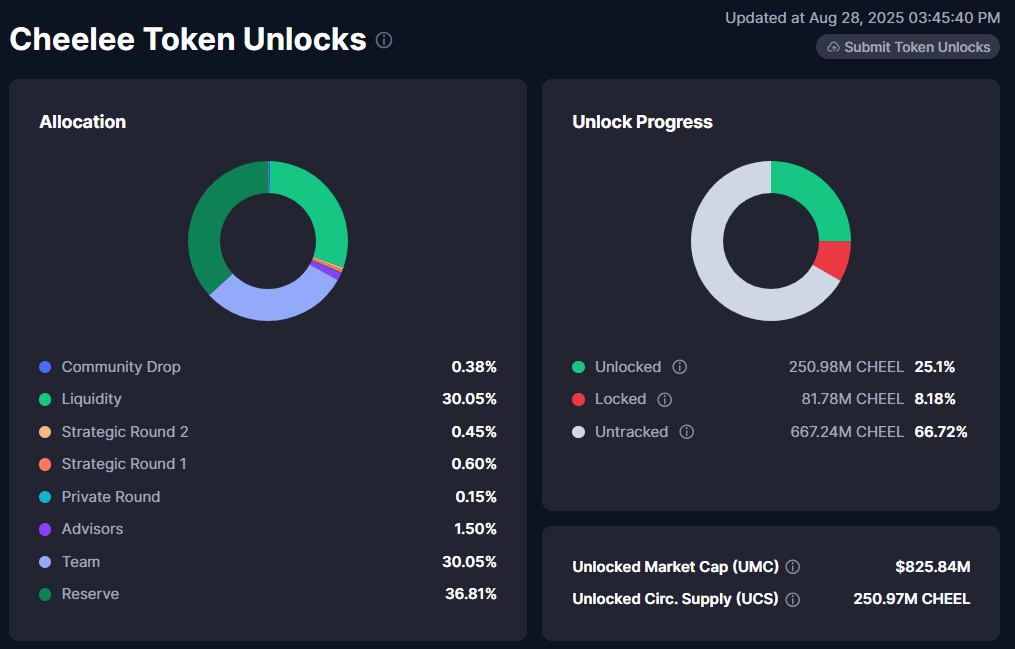This screenshot has height=649, width=1015.
Task: Click the Advisors purple legend dot
Action: [45, 529]
